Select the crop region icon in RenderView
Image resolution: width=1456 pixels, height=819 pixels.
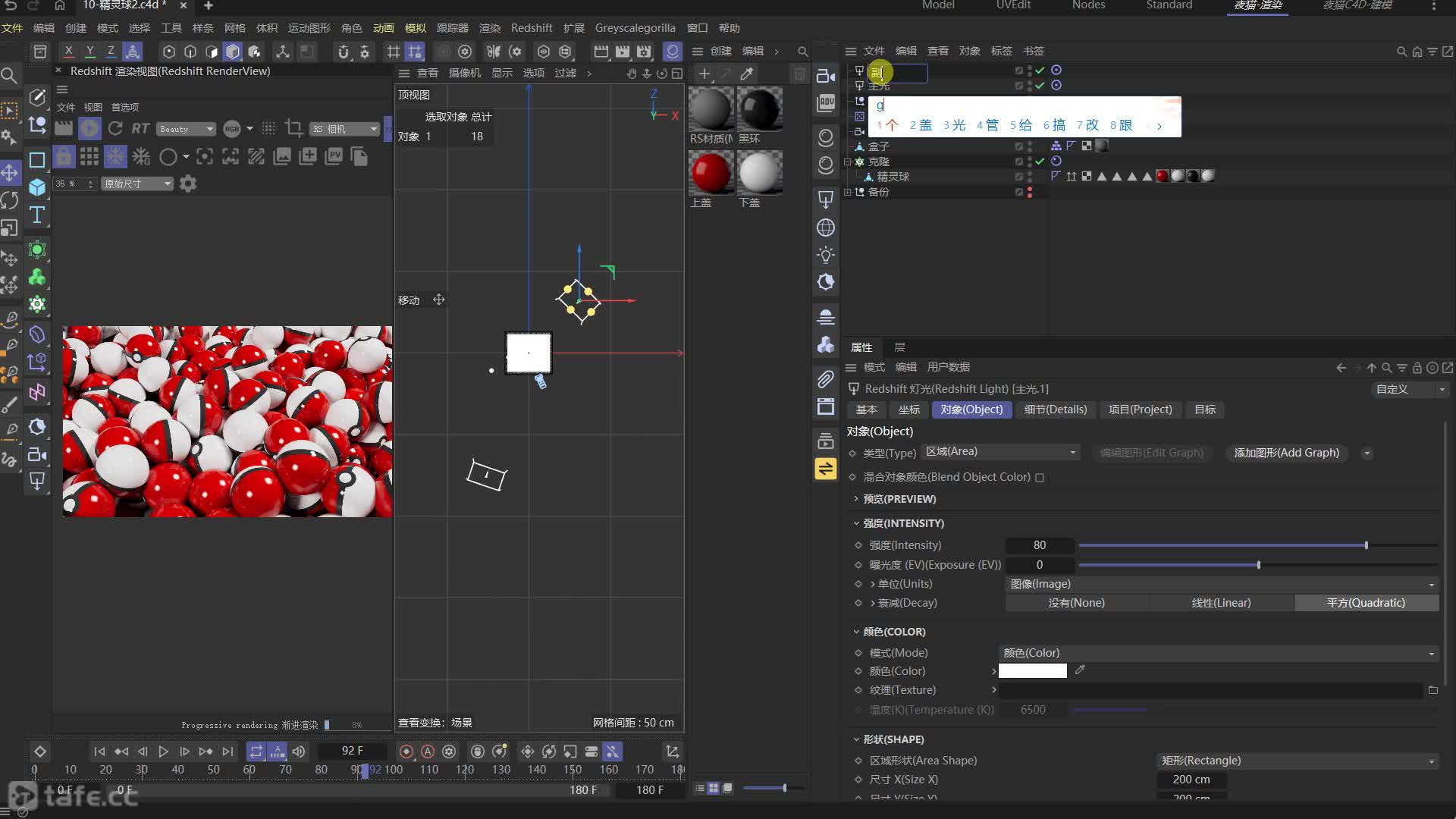pos(293,128)
